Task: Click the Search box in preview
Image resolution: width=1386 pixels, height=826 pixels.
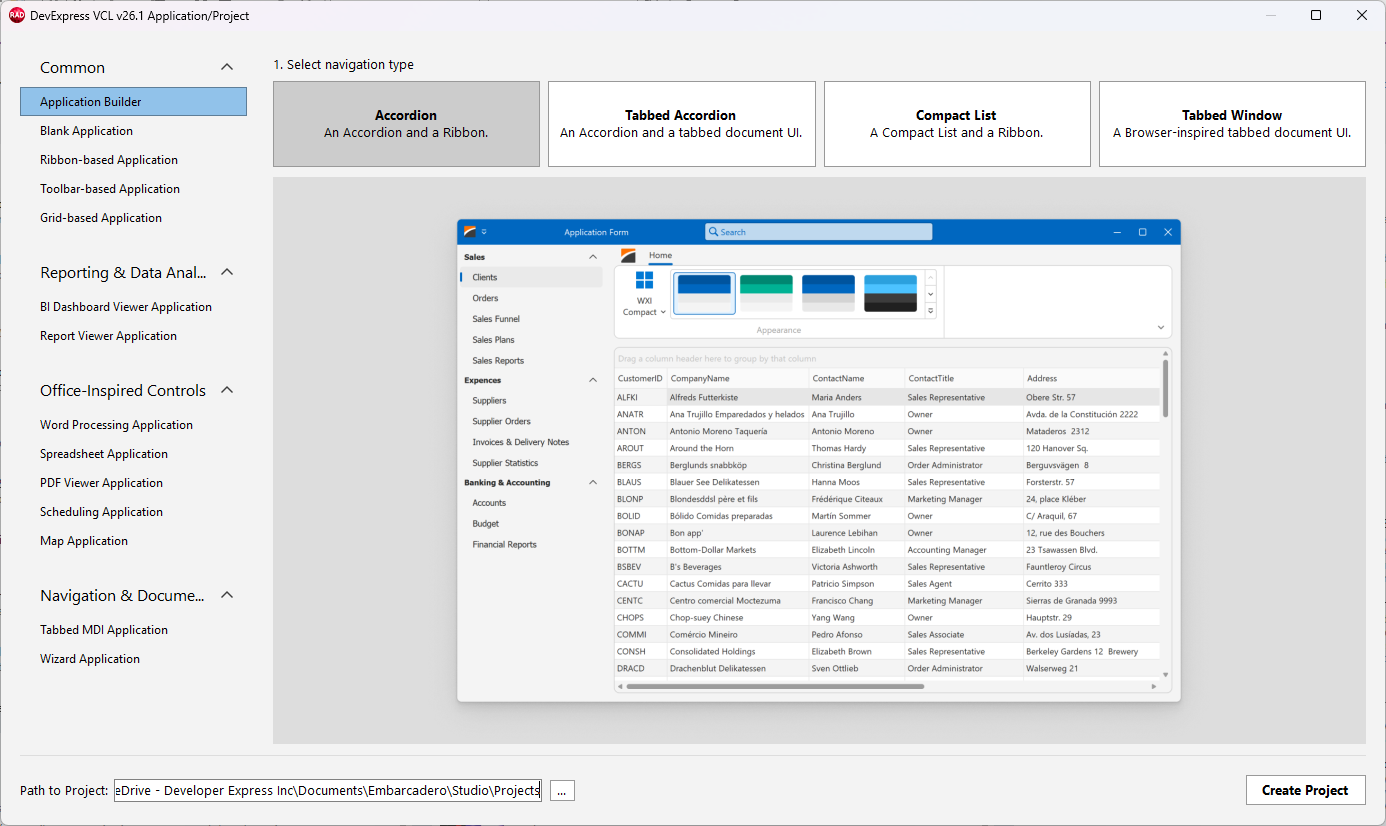Action: (x=818, y=232)
